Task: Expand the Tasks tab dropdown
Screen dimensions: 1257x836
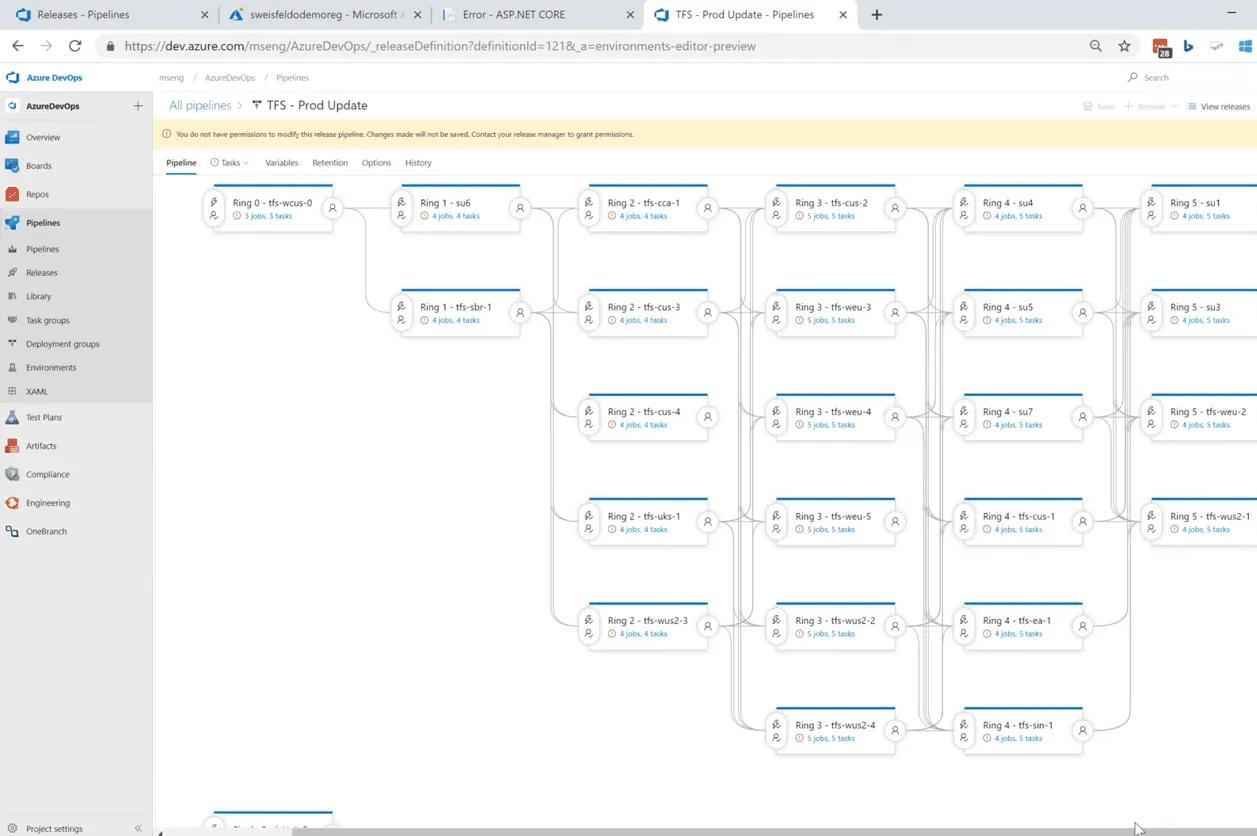Action: pos(244,162)
